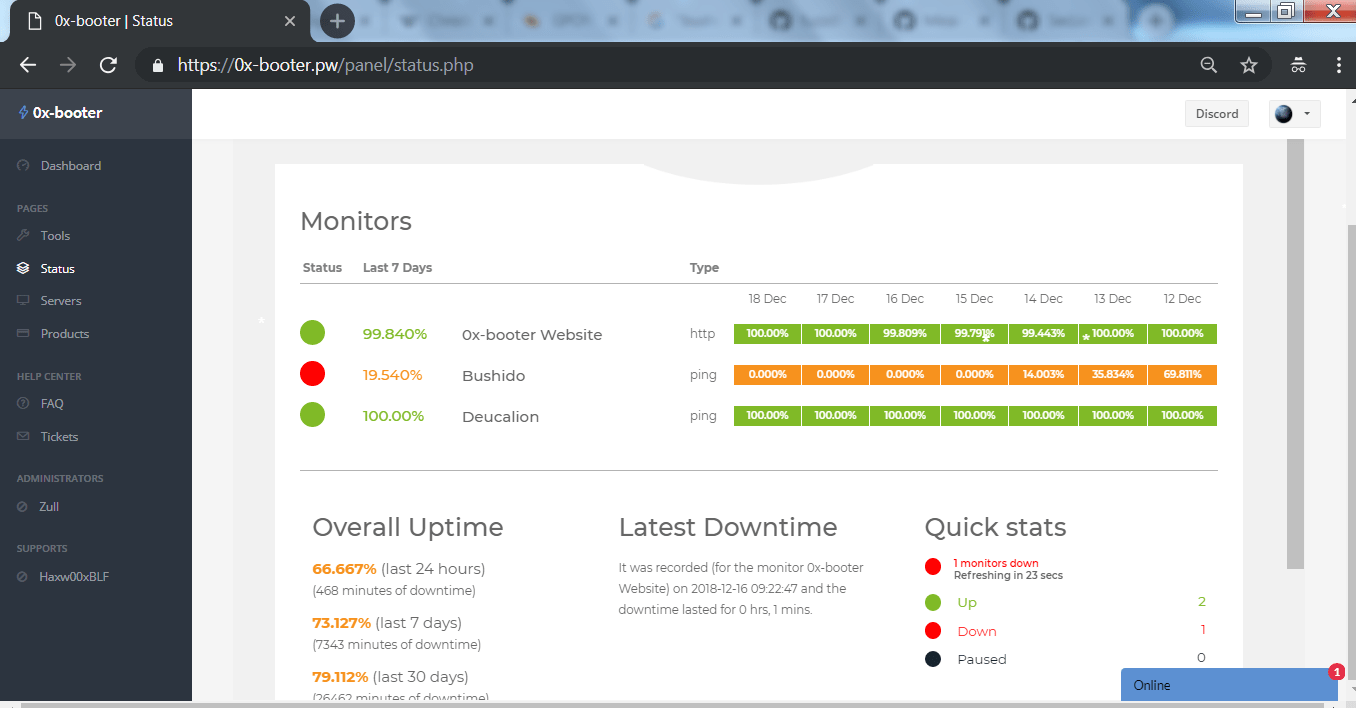
Task: Click the 99.443% cell for 14 Dec
Action: [x=1043, y=334]
